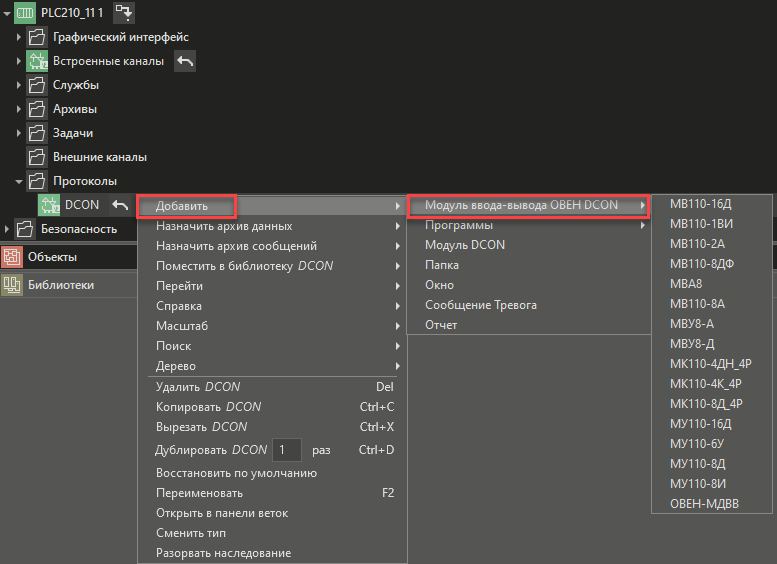Viewport: 777px width, 564px height.
Task: Select Модуль DCON in submenu
Action: click(x=529, y=245)
